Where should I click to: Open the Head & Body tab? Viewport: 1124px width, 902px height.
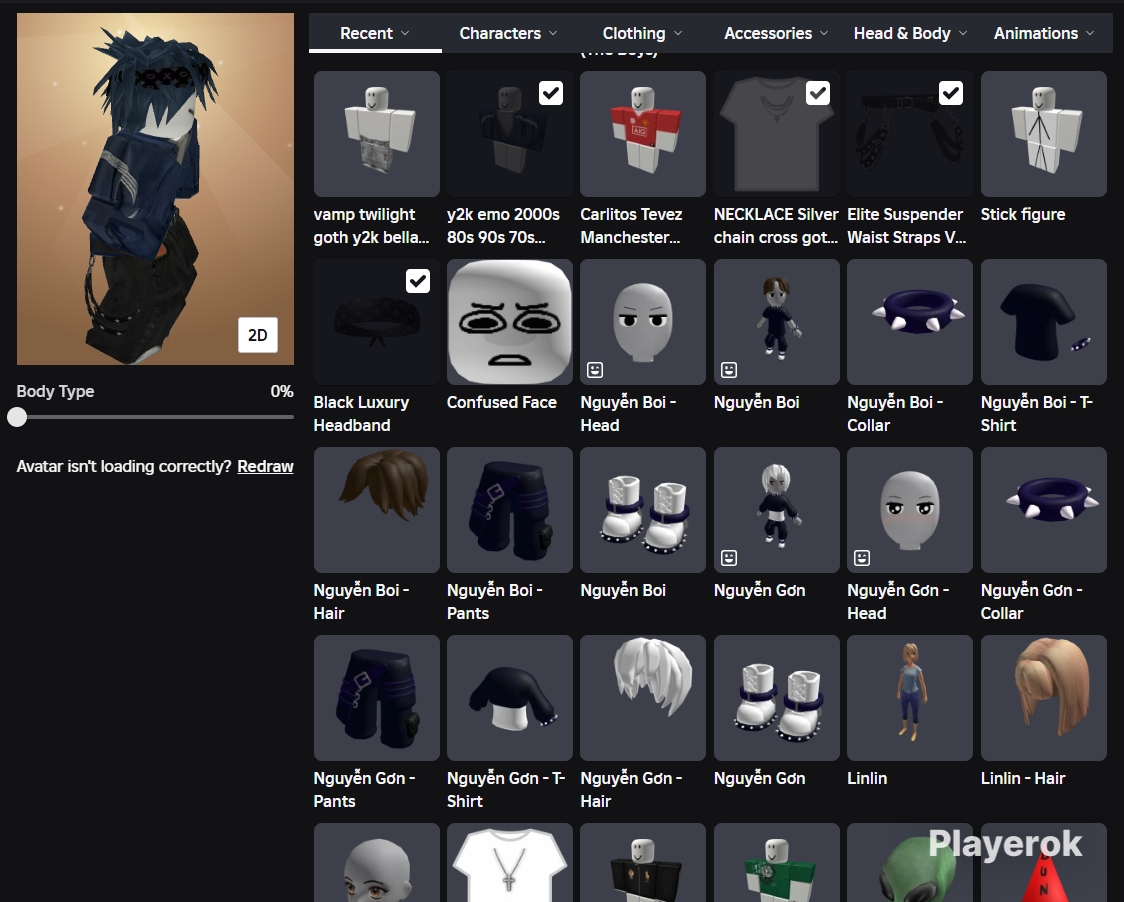click(x=910, y=34)
